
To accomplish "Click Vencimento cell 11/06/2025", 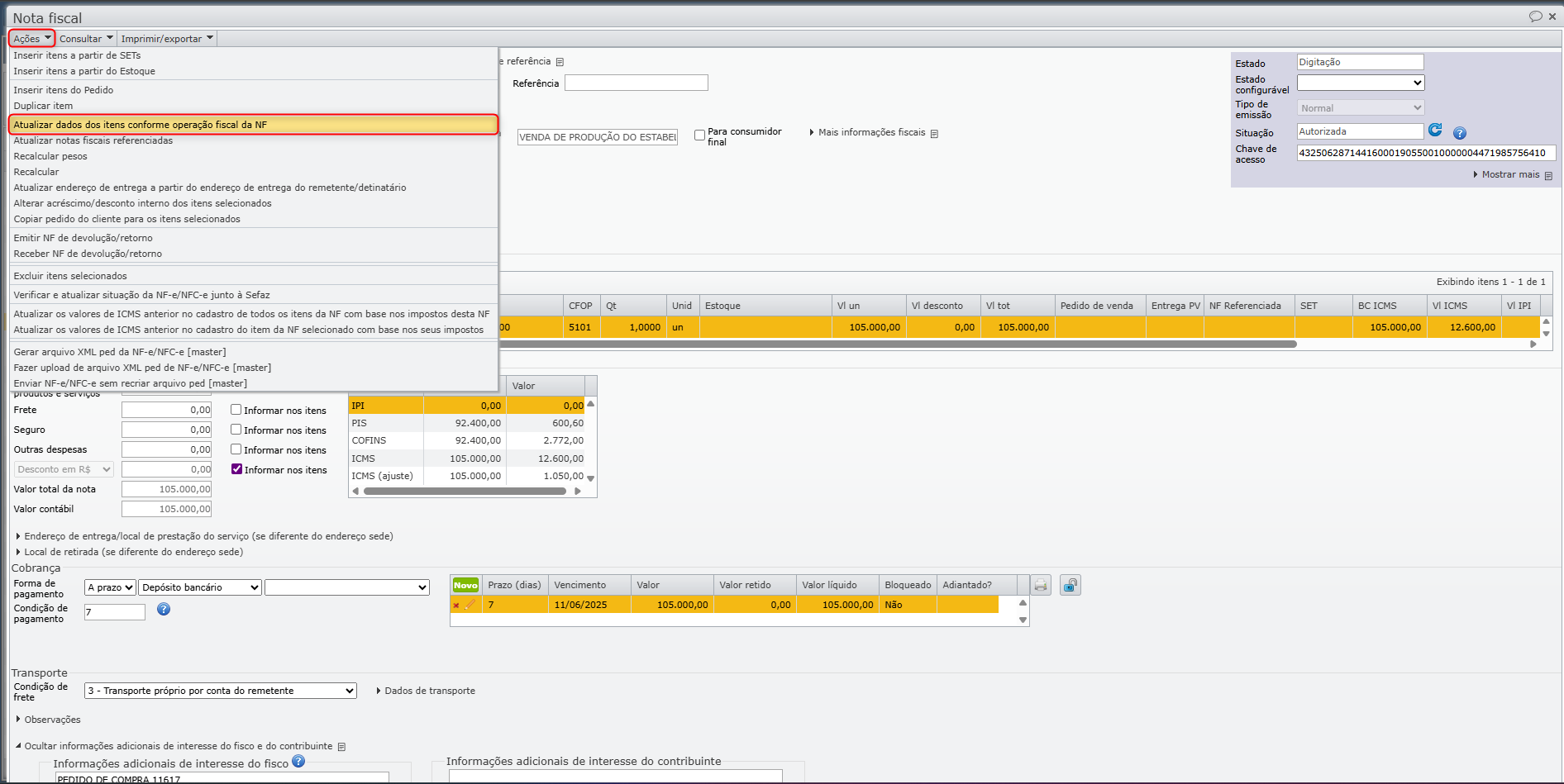I will [x=589, y=605].
